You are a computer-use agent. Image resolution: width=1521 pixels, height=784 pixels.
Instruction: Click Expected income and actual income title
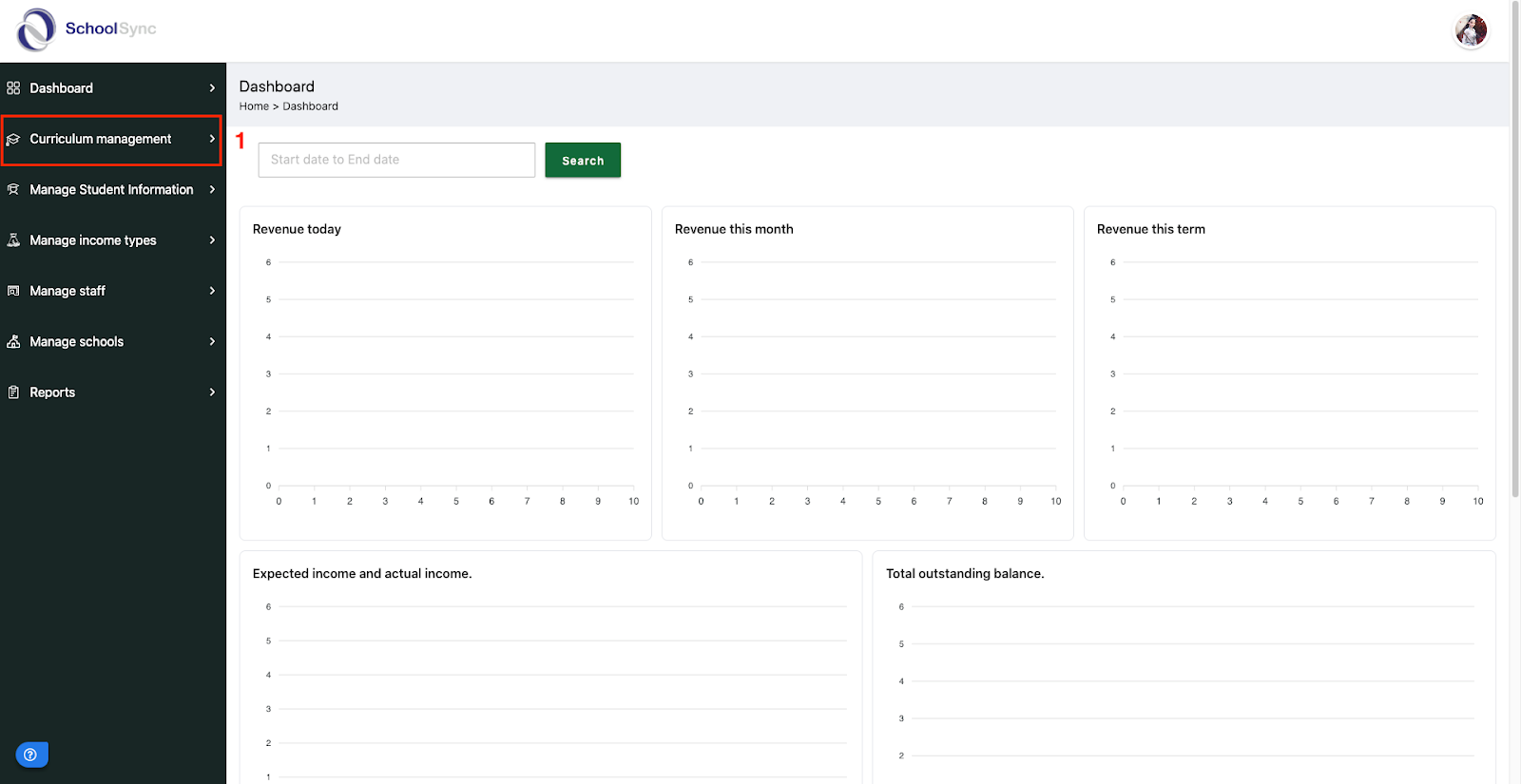click(362, 574)
